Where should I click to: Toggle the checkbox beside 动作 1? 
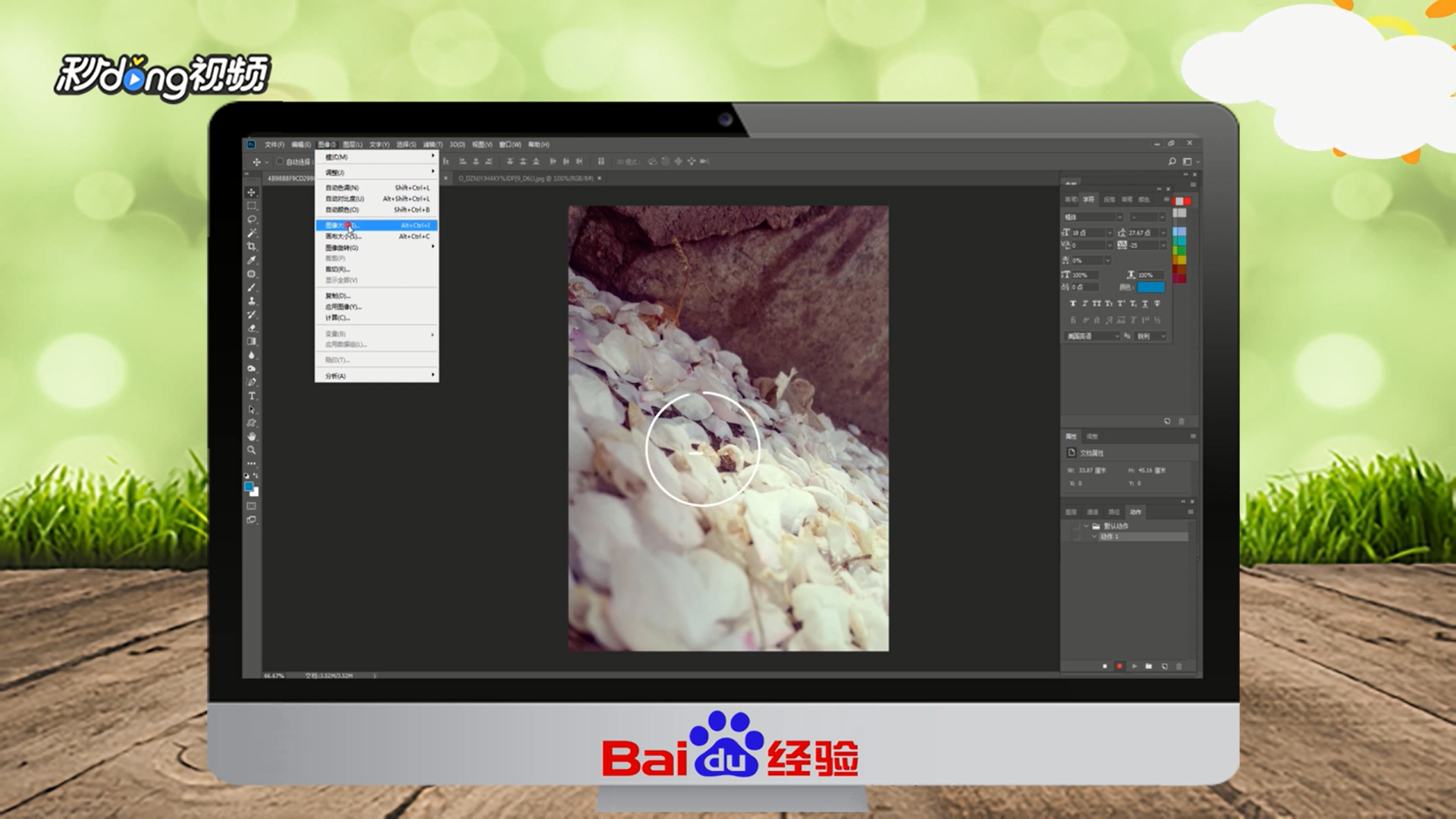click(x=1077, y=536)
